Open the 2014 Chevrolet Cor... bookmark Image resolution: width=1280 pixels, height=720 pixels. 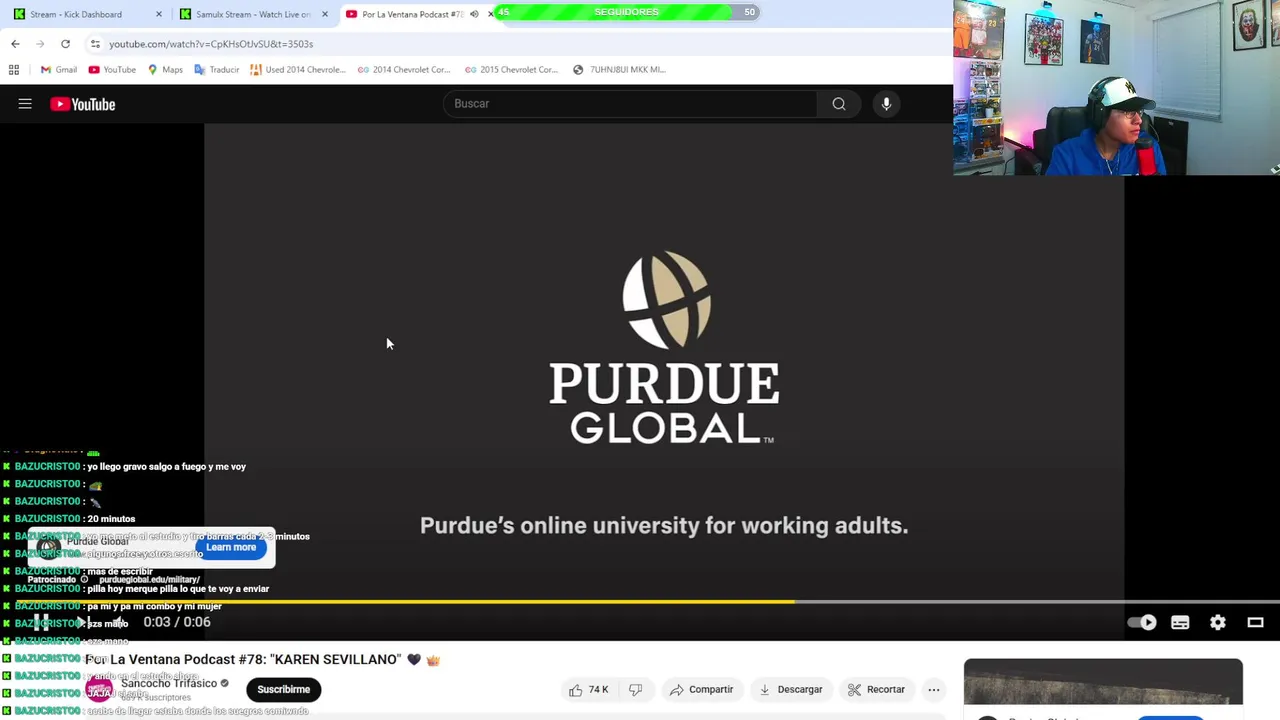[403, 70]
